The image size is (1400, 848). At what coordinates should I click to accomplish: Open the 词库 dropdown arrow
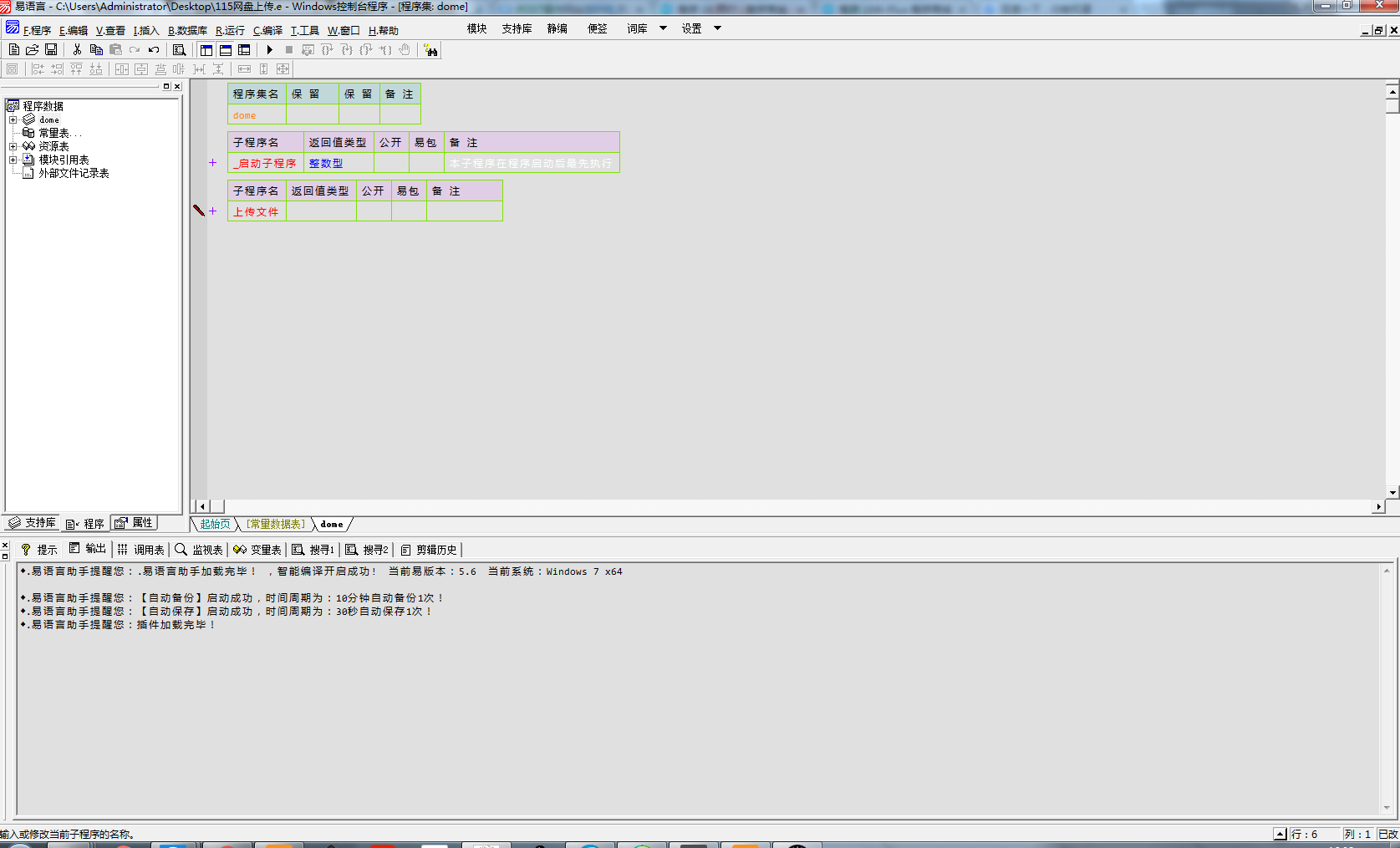click(663, 28)
